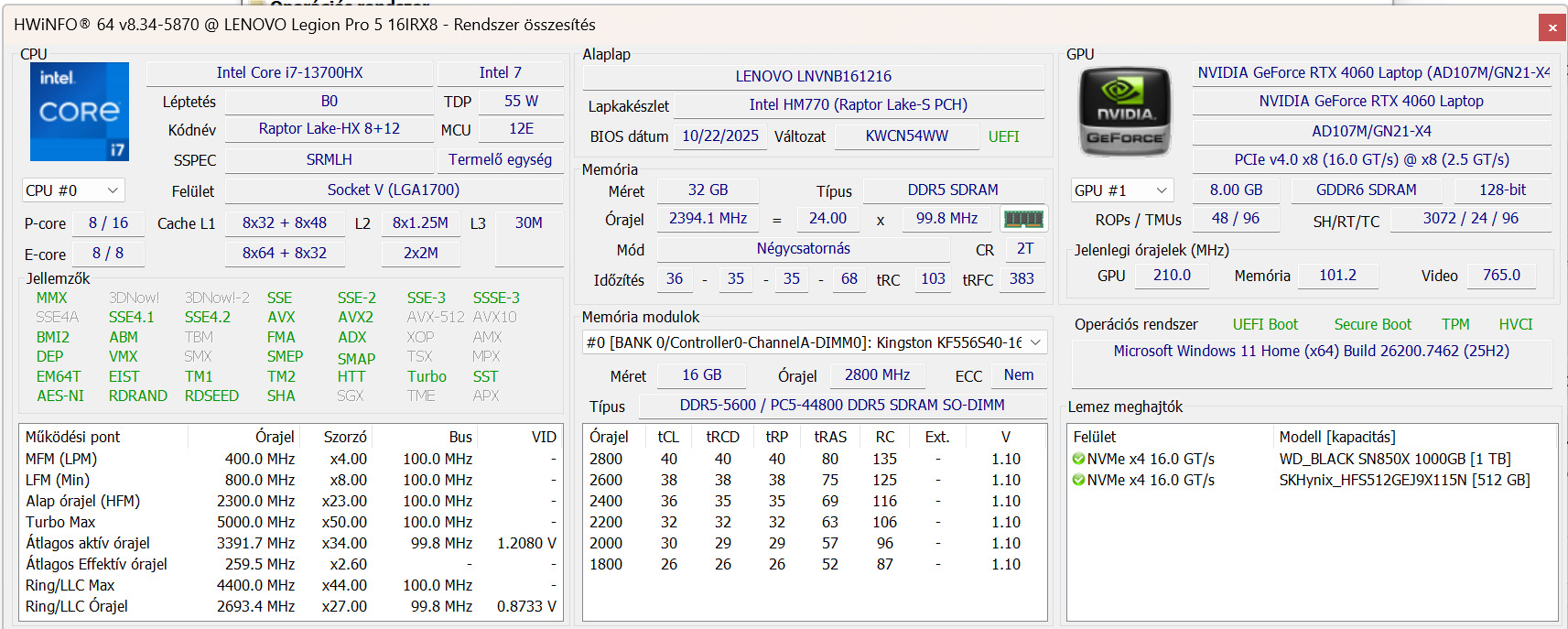Click the ECC Nem value

coord(1019,374)
